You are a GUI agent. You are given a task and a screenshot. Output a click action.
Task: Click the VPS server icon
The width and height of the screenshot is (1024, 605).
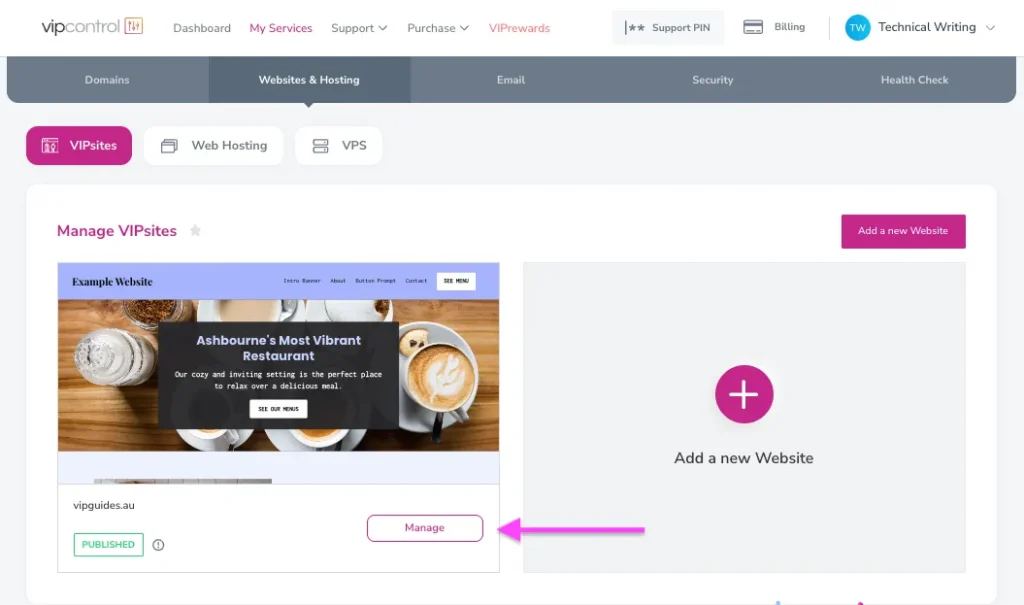318,145
